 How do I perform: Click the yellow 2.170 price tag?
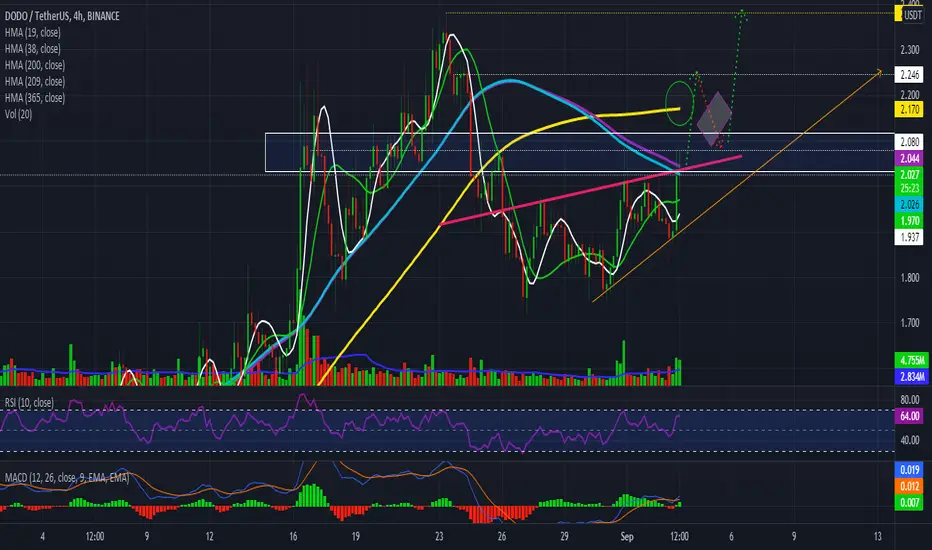pos(909,109)
